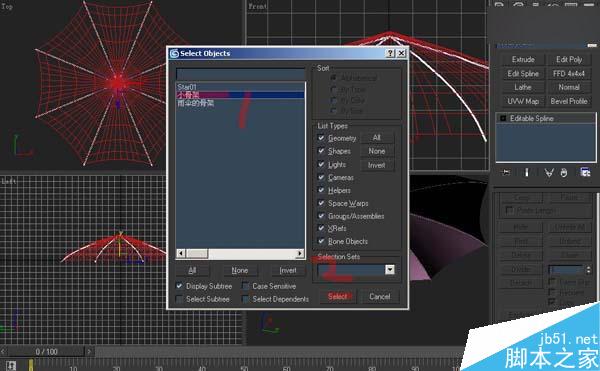This screenshot has width=600, height=371.
Task: Click the Make Unique icon below the stack
Action: tap(549, 173)
